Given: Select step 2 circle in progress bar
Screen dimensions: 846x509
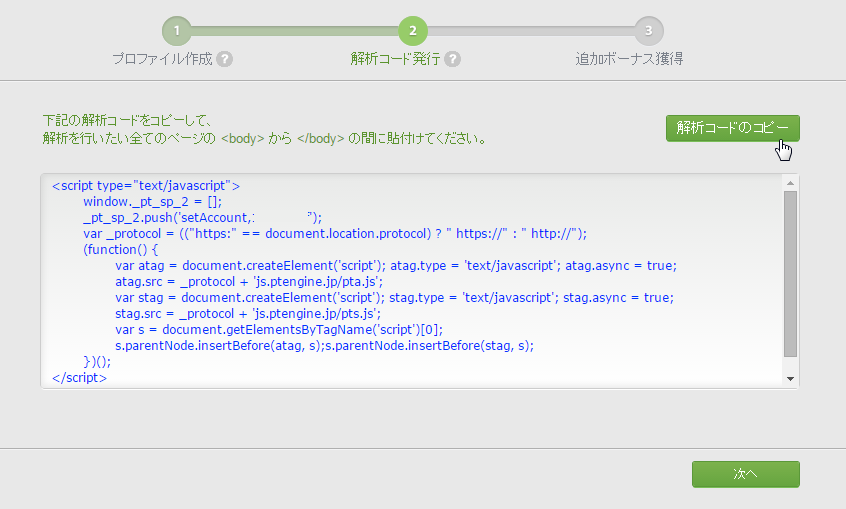Looking at the screenshot, I should [x=413, y=31].
